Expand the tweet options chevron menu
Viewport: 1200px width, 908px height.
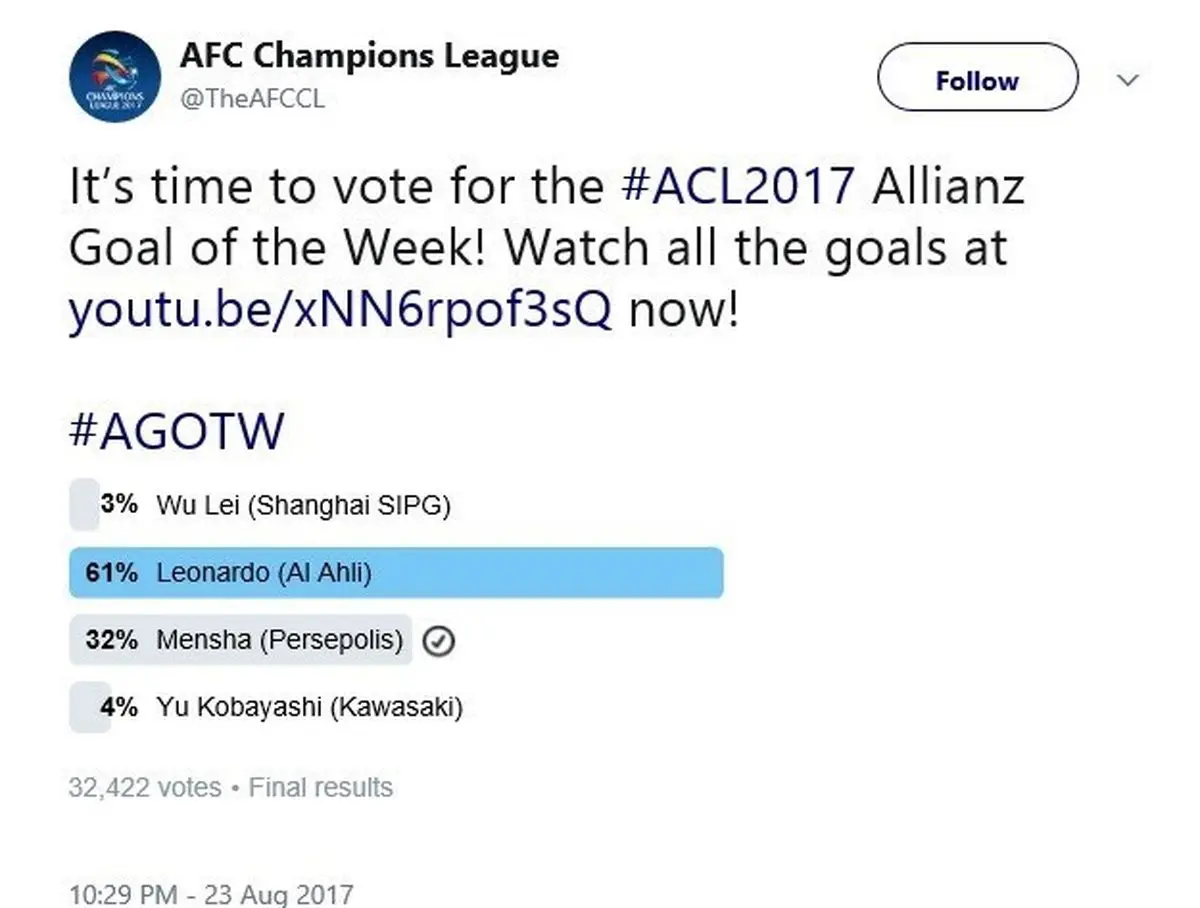[1127, 80]
